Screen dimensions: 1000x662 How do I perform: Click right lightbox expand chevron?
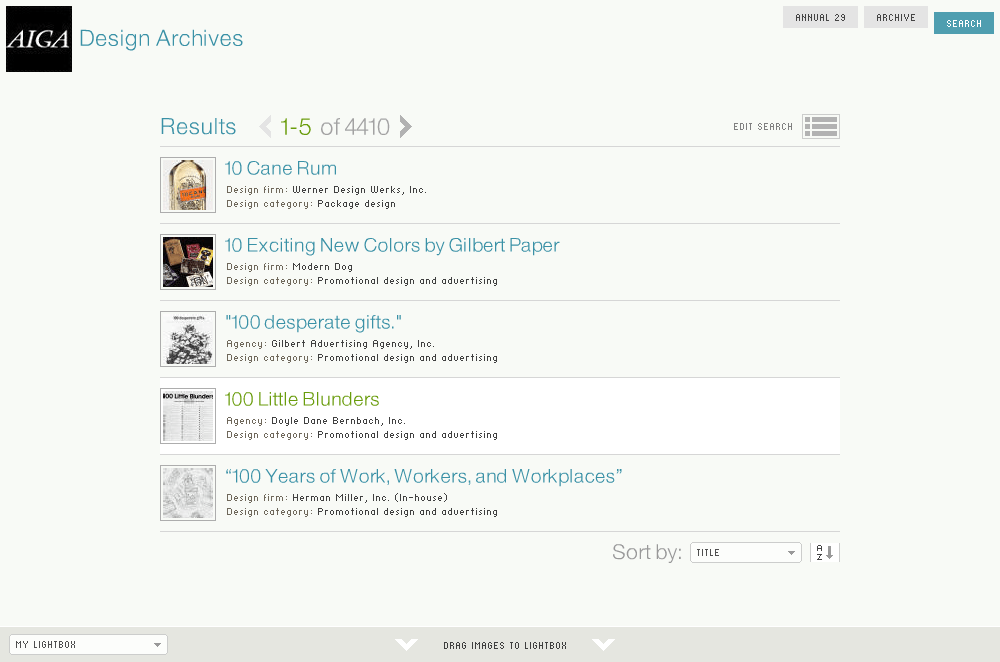pyautogui.click(x=603, y=644)
